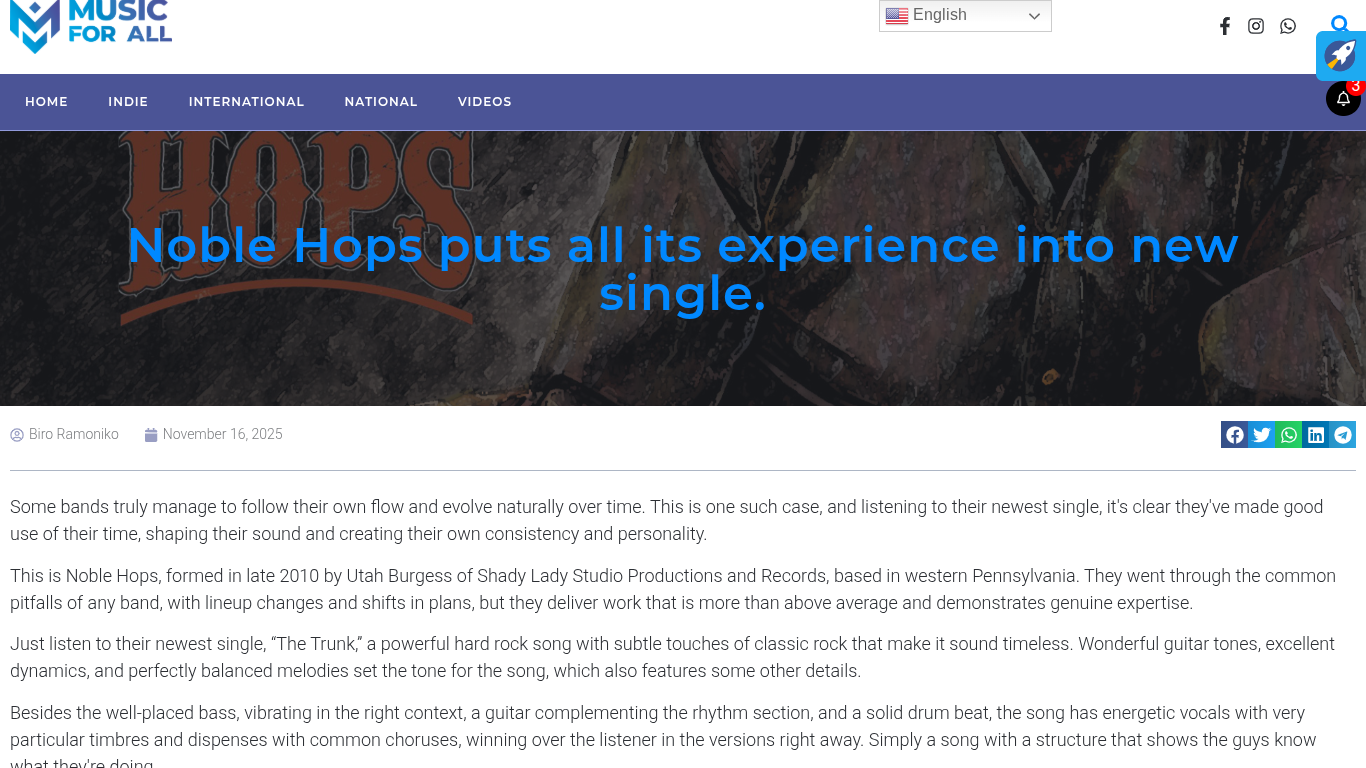Open the Indie menu section

click(128, 102)
